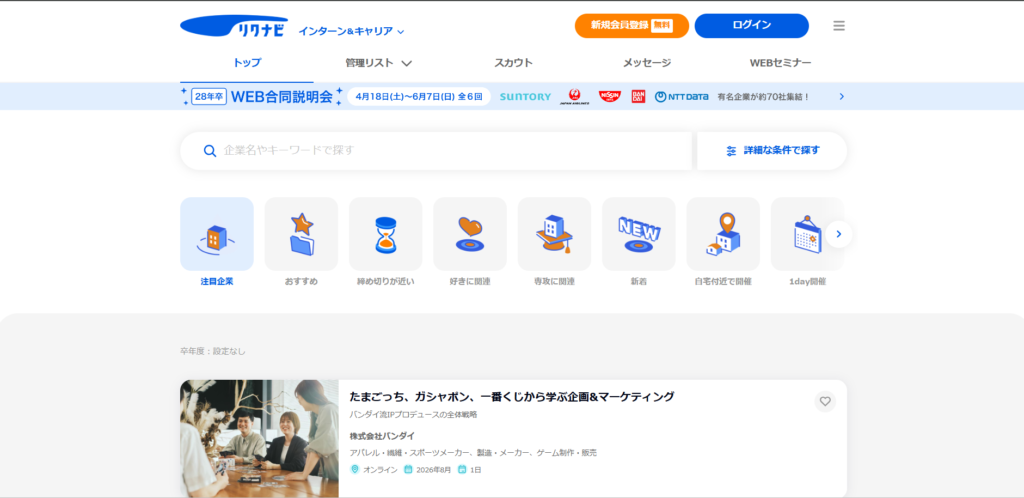Viewport: 1024px width, 498px height.
Task: Select the 締め切りが近い hourglass icon
Action: tap(385, 234)
